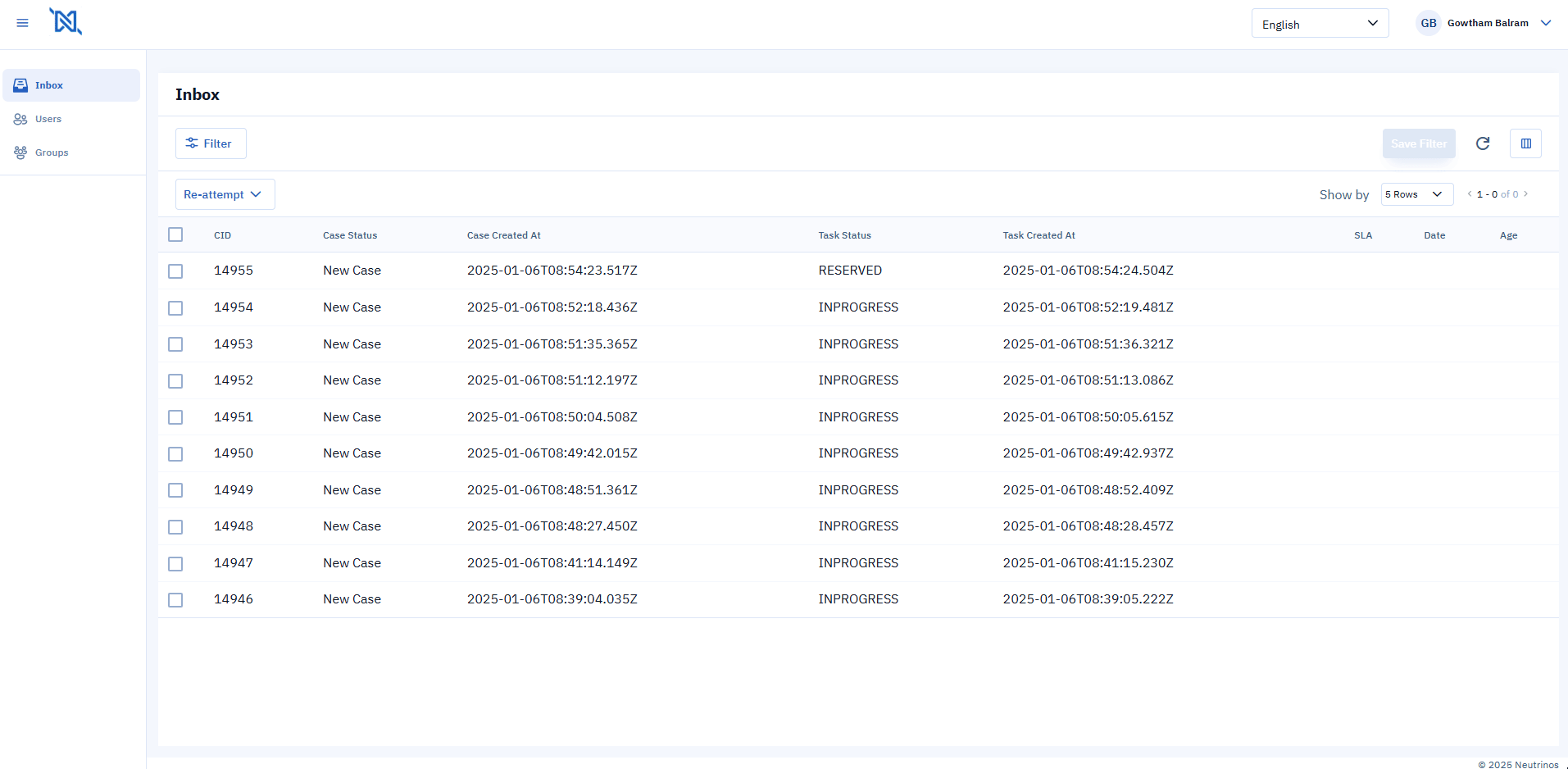Screen dimensions: 1568x769
Task: Click the Neutrinos logo icon
Action: point(66,22)
